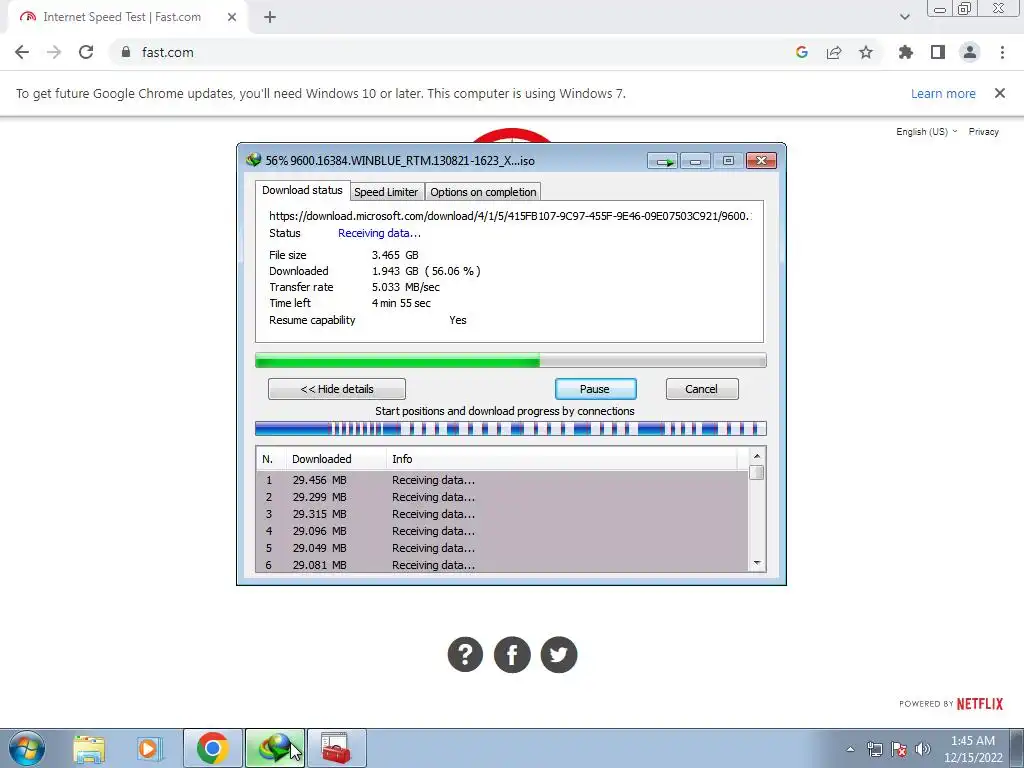This screenshot has width=1024, height=768.
Task: Select connection row 3 with 29.315 MB
Action: pos(502,514)
